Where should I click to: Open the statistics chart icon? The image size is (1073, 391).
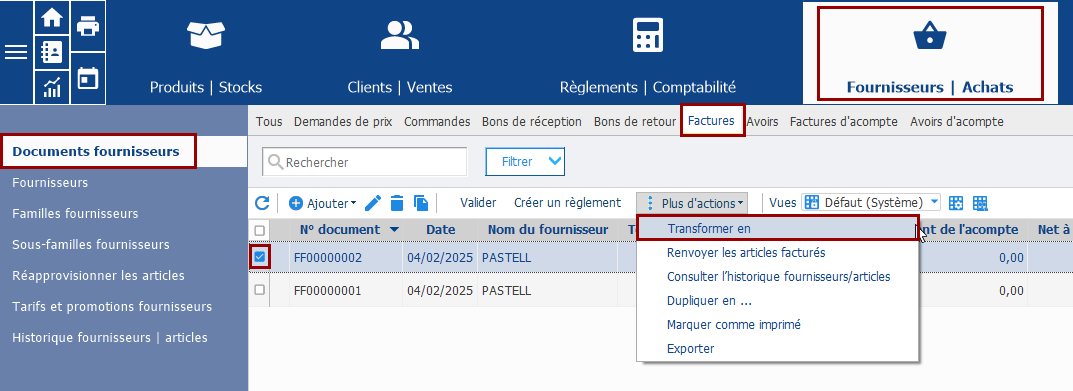click(x=52, y=87)
